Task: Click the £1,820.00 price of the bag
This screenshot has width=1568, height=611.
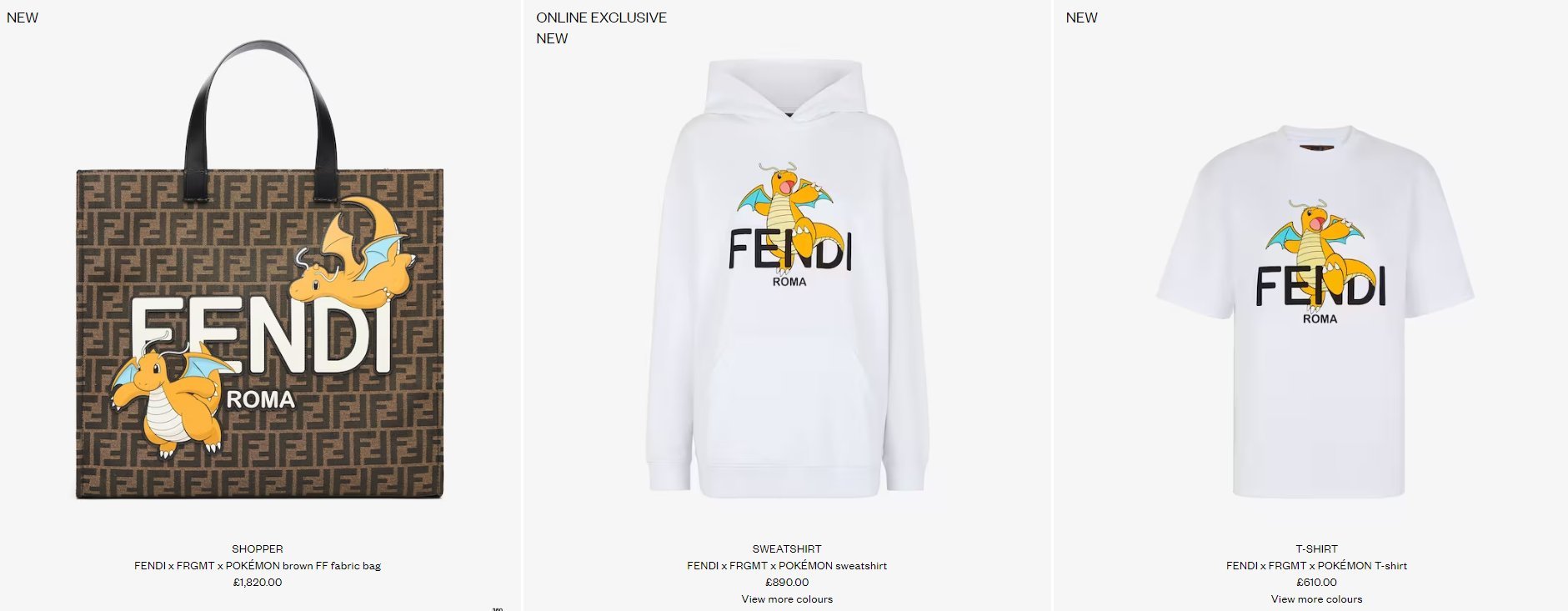Action: click(258, 582)
